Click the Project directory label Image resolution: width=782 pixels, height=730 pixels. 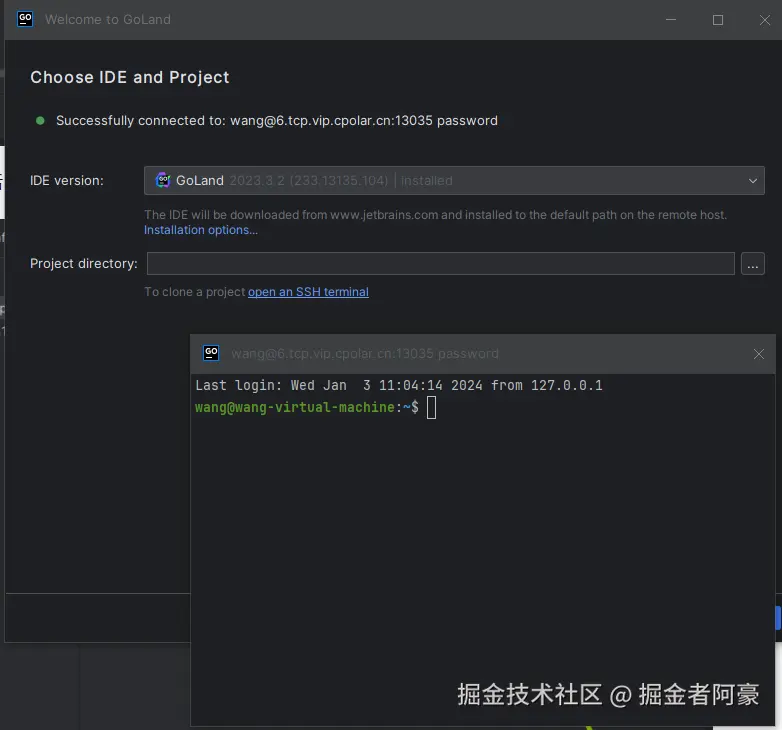pos(84,263)
